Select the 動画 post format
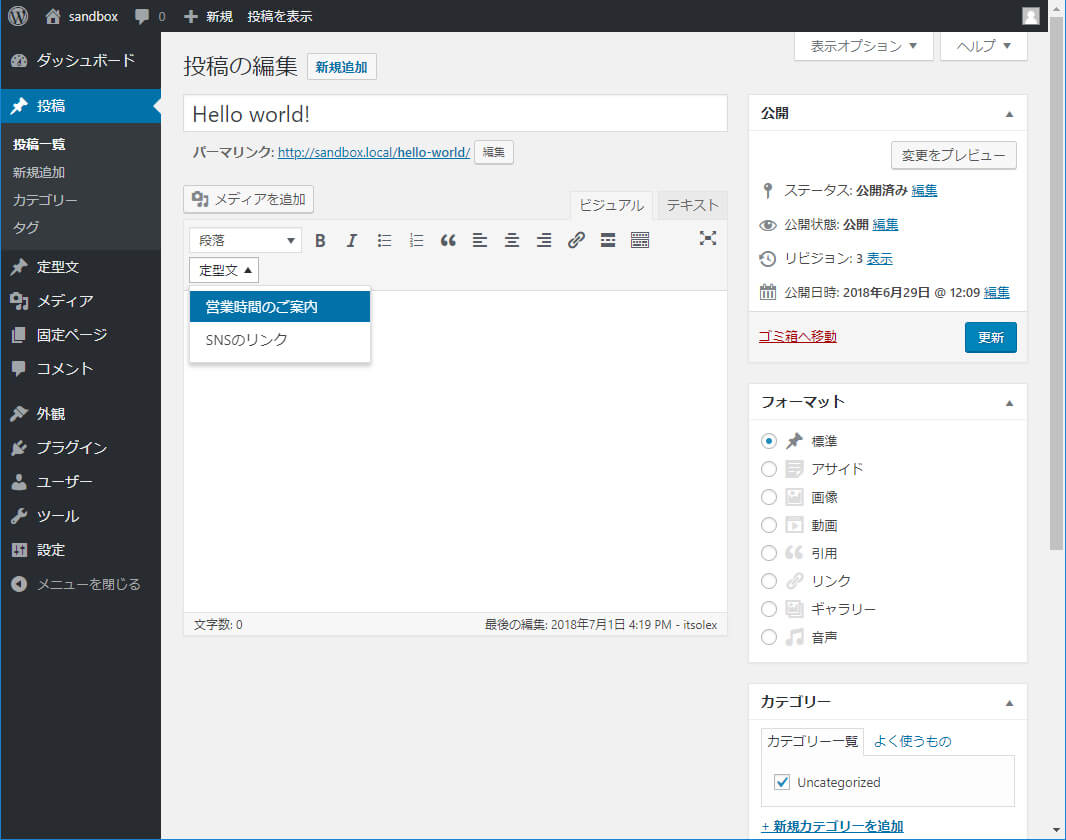The image size is (1066, 840). tap(768, 525)
